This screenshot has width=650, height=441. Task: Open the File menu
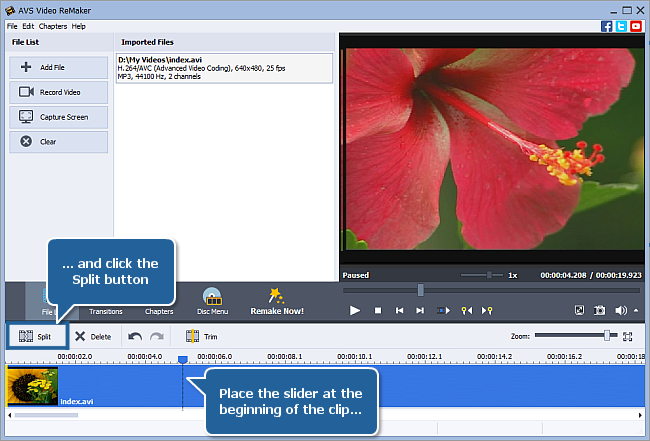12,26
